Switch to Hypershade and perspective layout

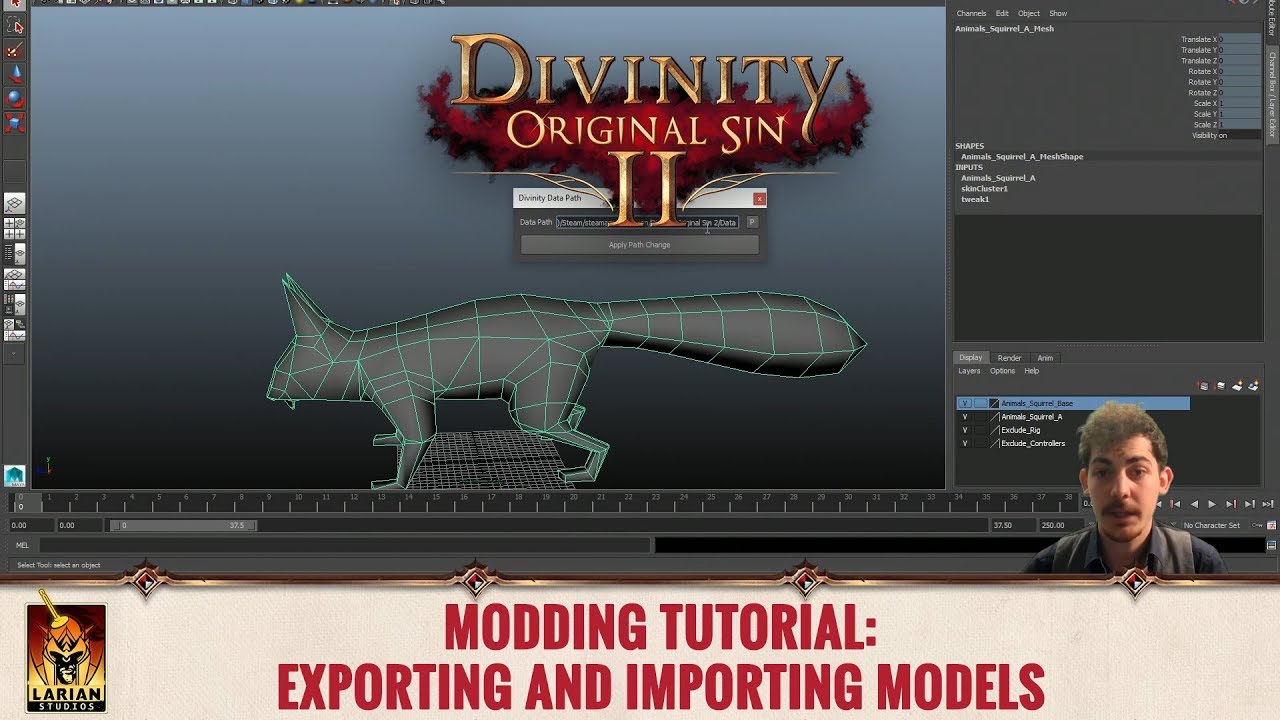pos(15,304)
